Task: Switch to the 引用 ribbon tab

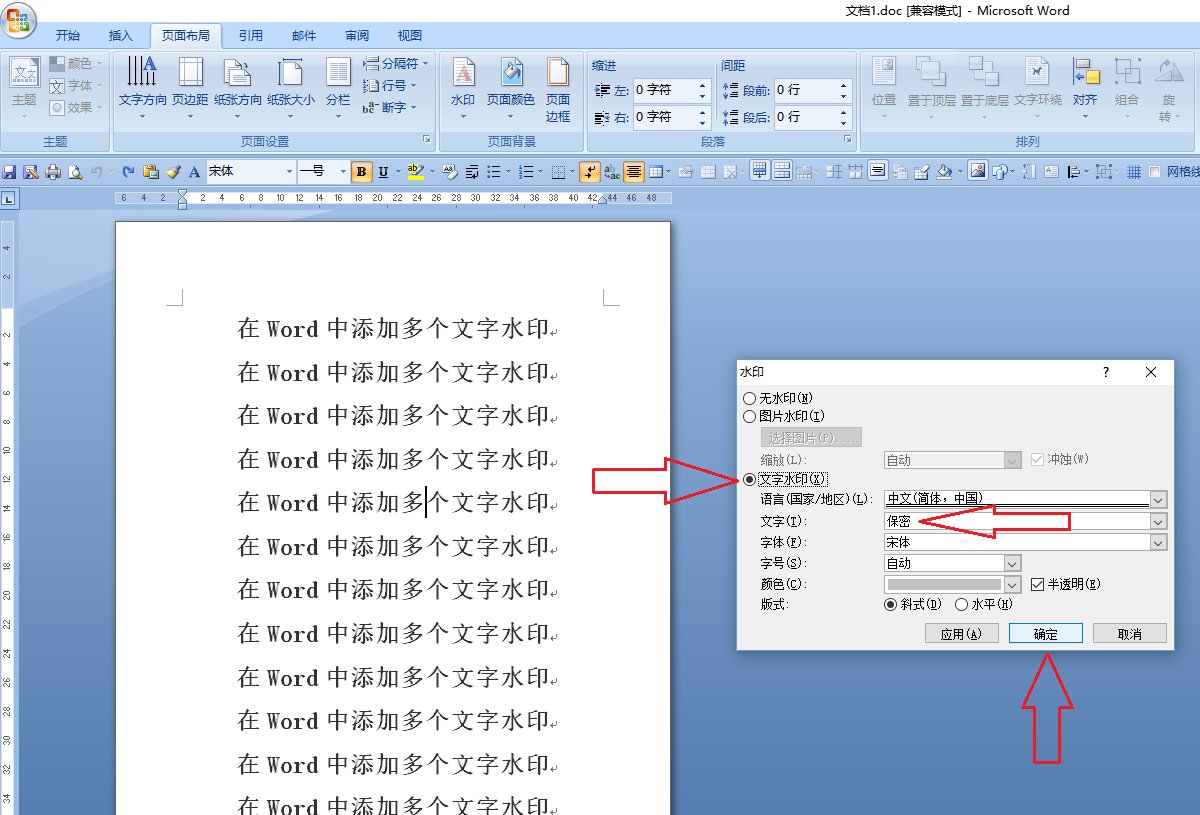Action: (x=250, y=35)
